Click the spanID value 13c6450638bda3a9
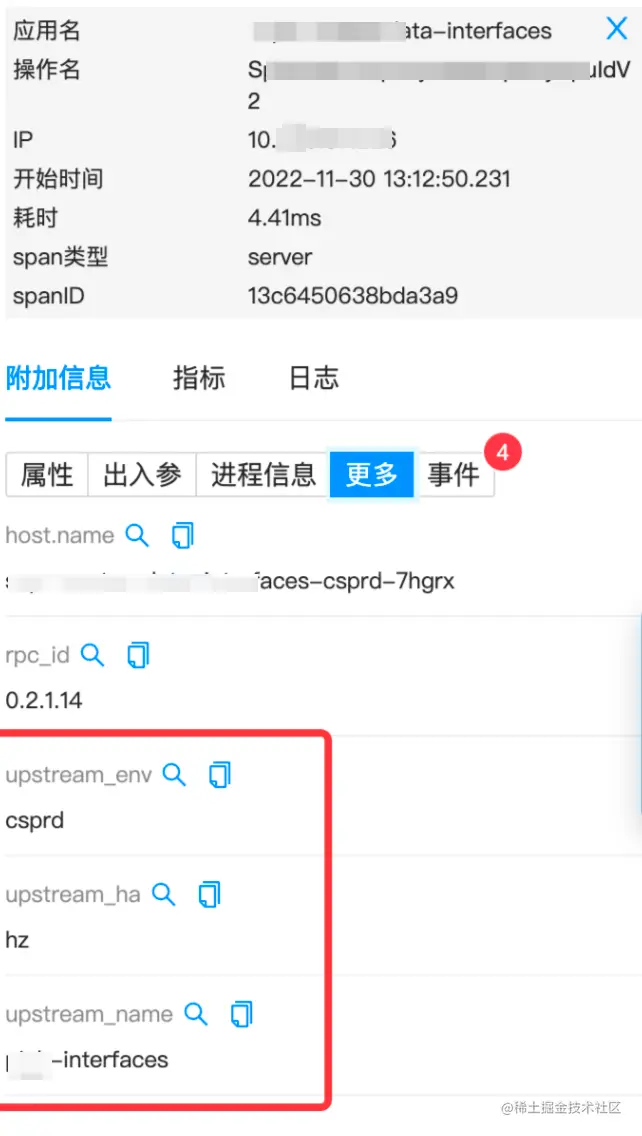The height and width of the screenshot is (1136, 642). [x=353, y=296]
